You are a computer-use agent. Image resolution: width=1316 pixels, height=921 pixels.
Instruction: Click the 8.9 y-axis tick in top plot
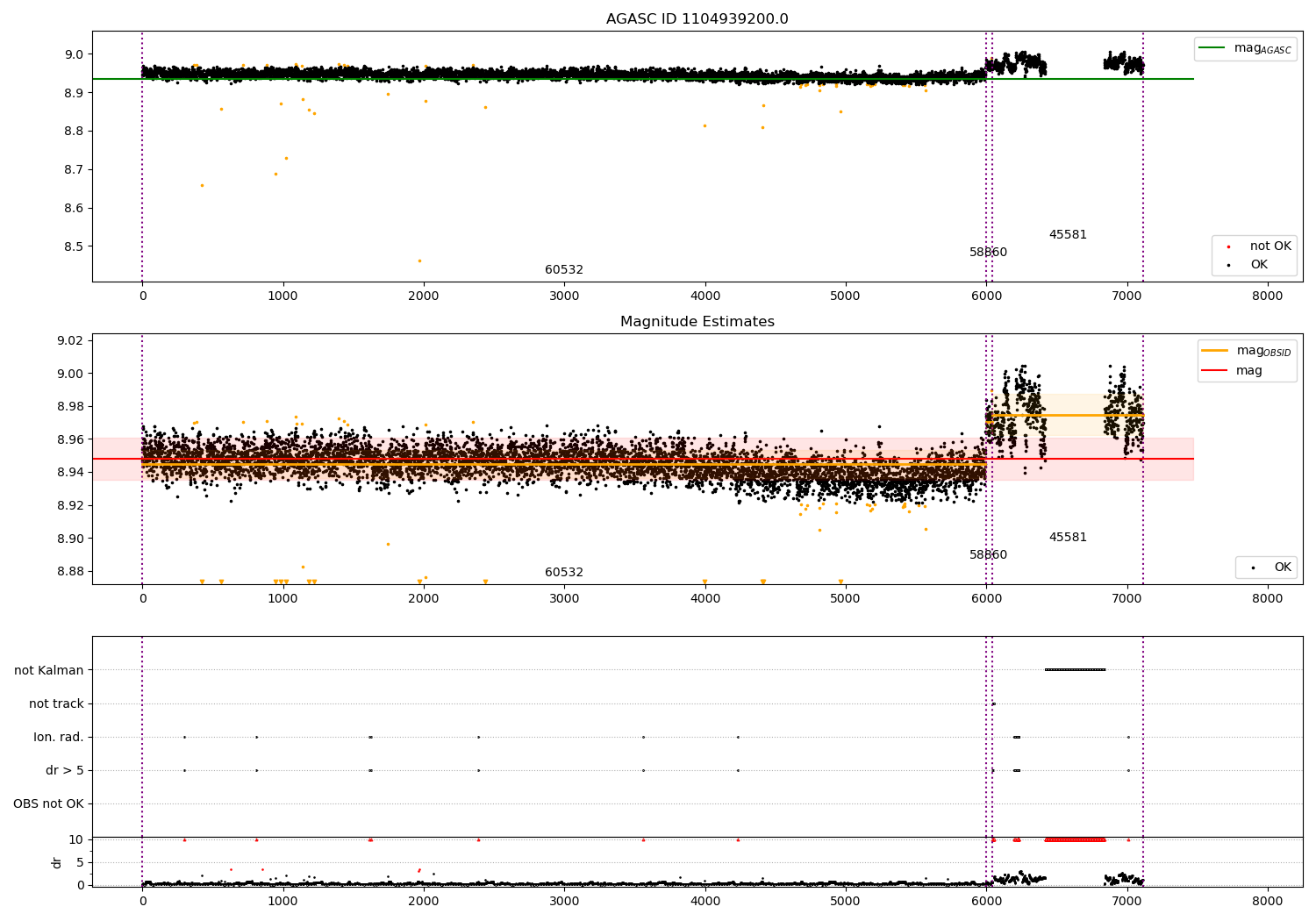click(x=74, y=93)
